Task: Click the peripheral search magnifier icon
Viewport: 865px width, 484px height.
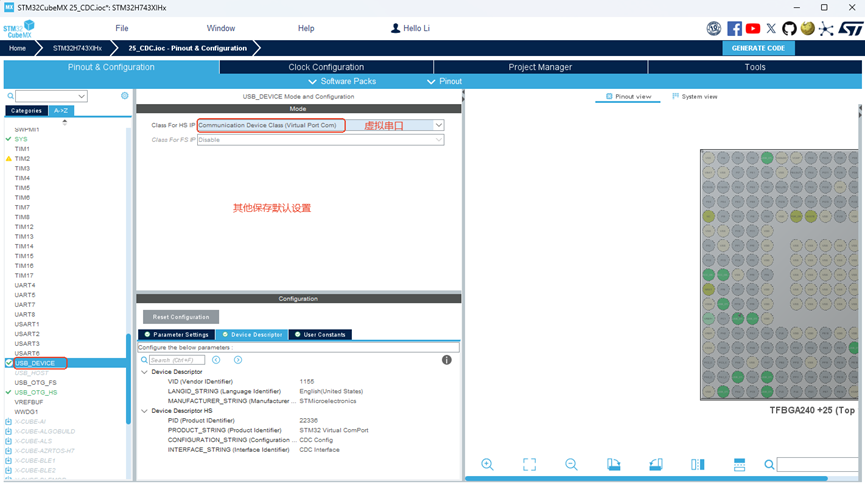Action: pyautogui.click(x=10, y=96)
